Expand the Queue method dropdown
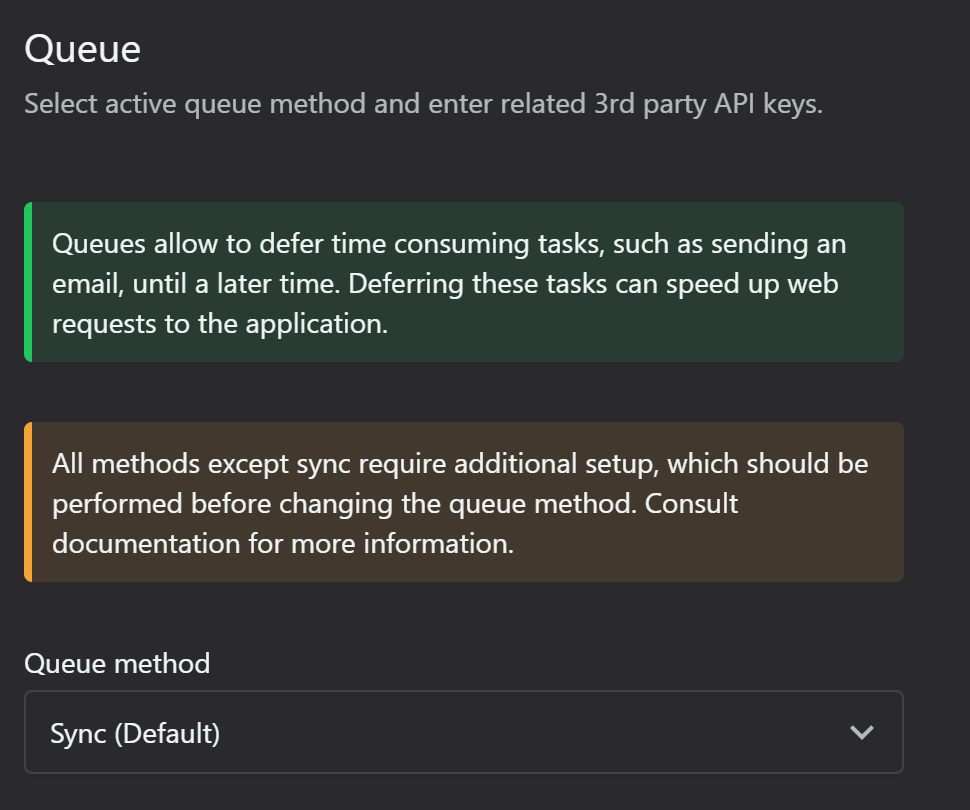This screenshot has width=970, height=810. (x=463, y=732)
